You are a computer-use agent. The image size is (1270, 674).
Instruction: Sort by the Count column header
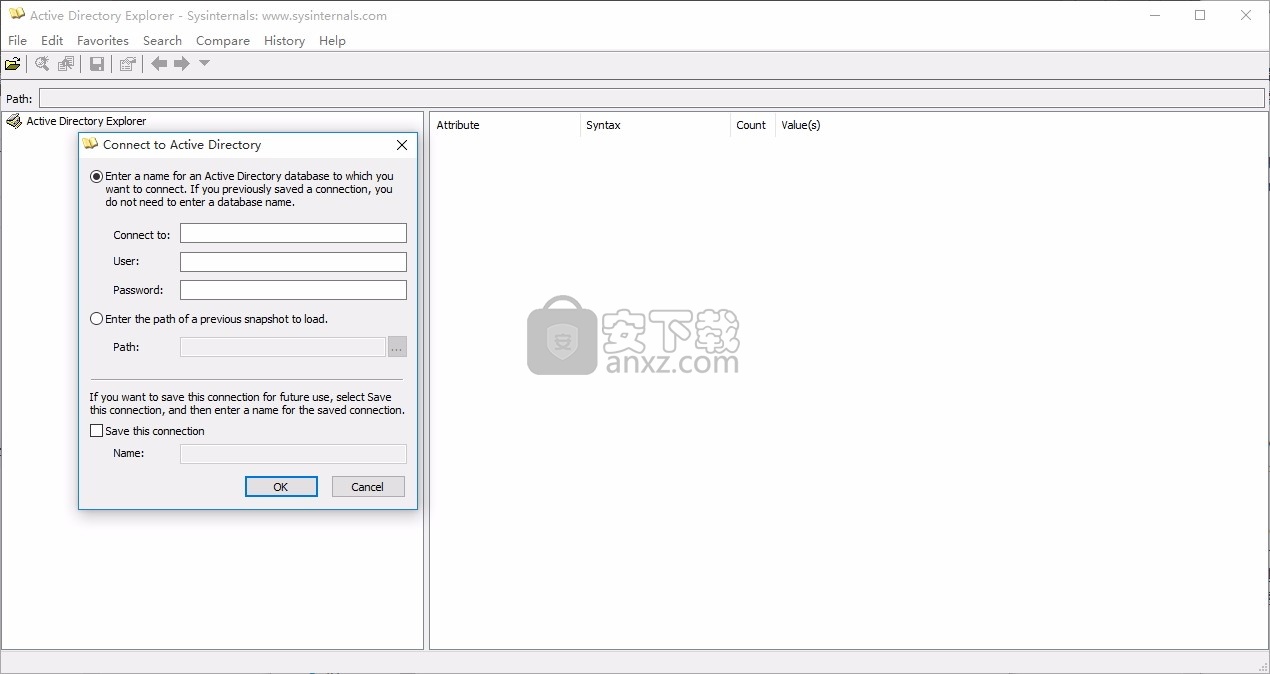752,125
